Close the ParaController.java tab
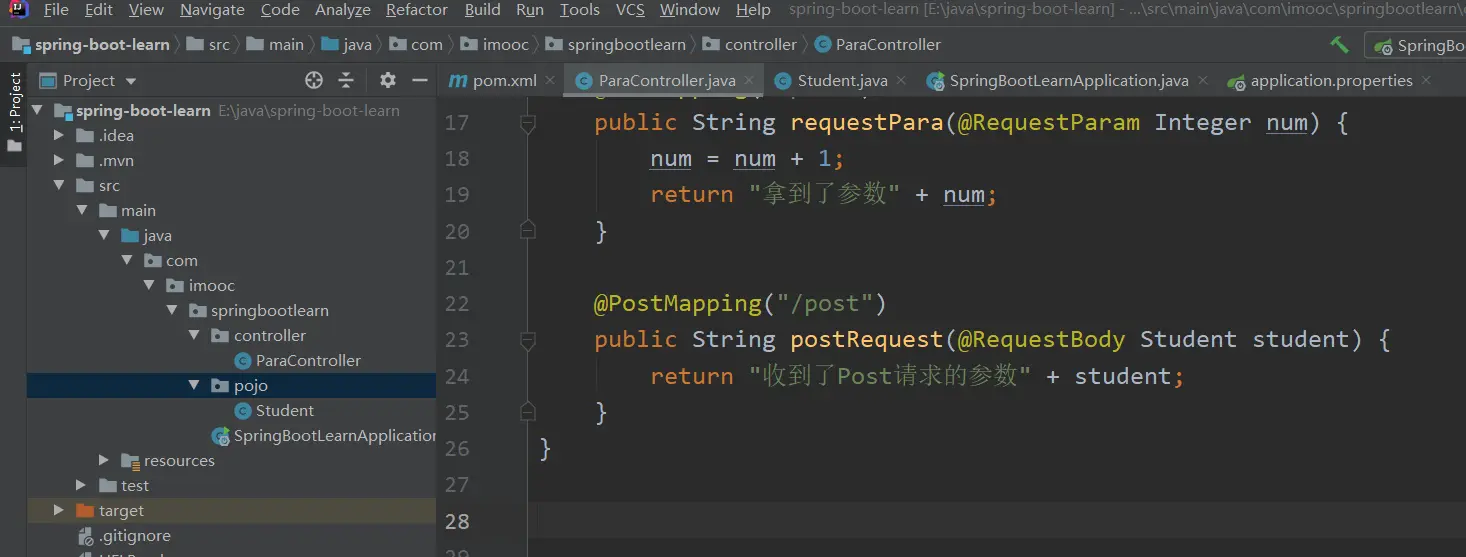The height and width of the screenshot is (557, 1466). click(x=750, y=81)
